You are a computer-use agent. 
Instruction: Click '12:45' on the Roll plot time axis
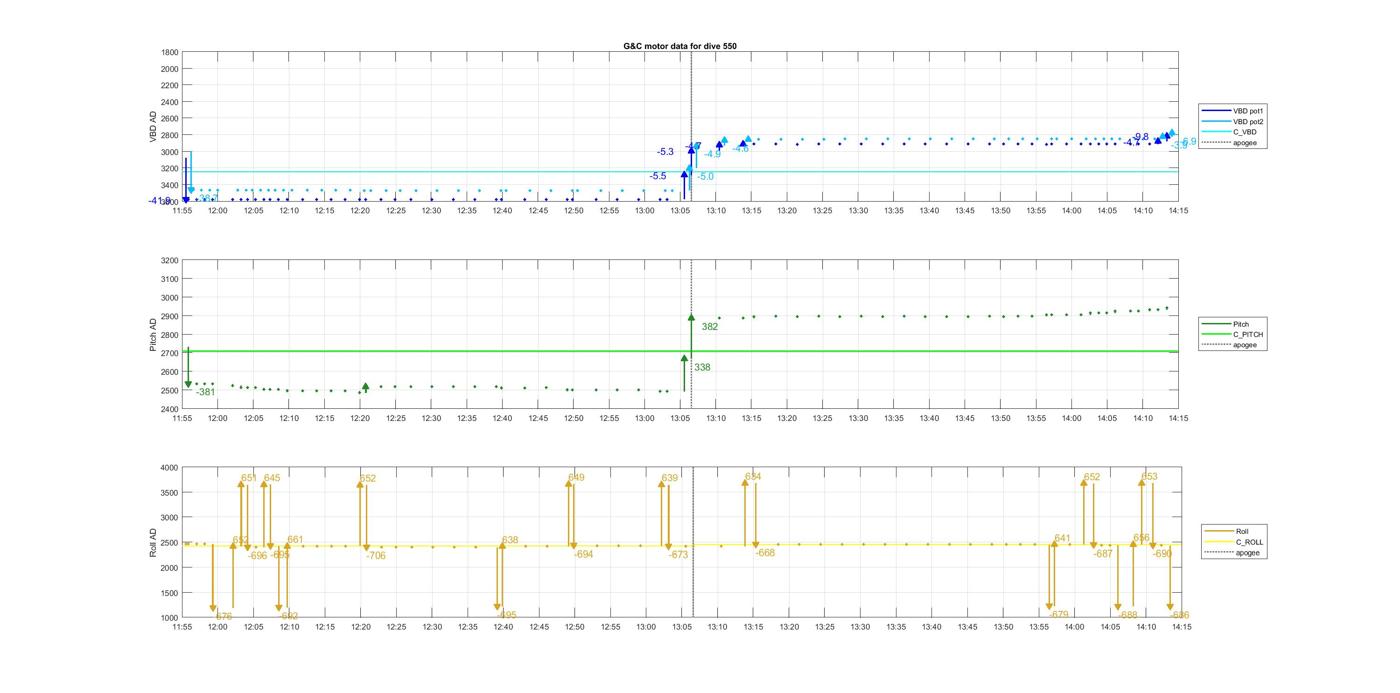[538, 627]
